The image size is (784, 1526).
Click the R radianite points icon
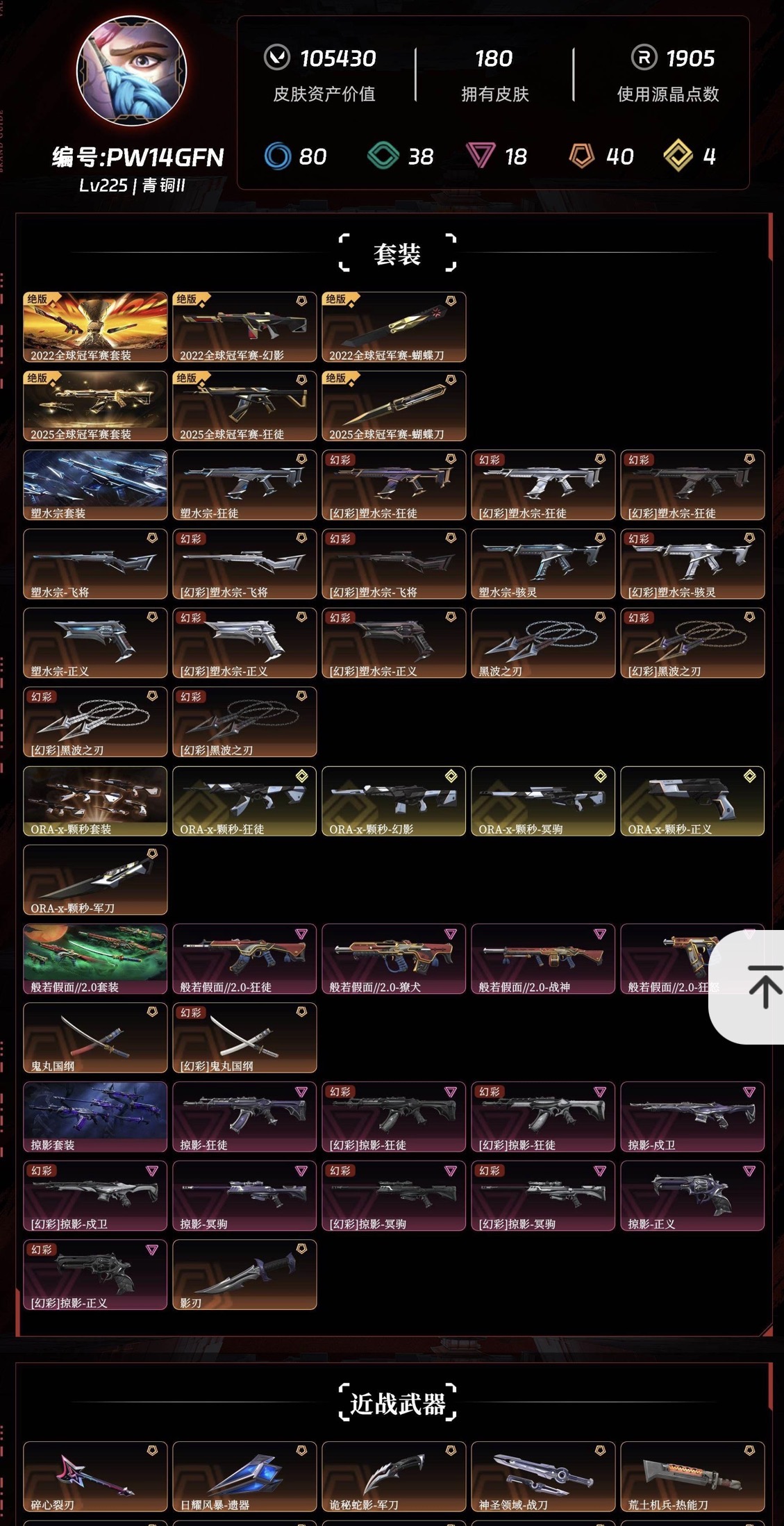coord(644,58)
